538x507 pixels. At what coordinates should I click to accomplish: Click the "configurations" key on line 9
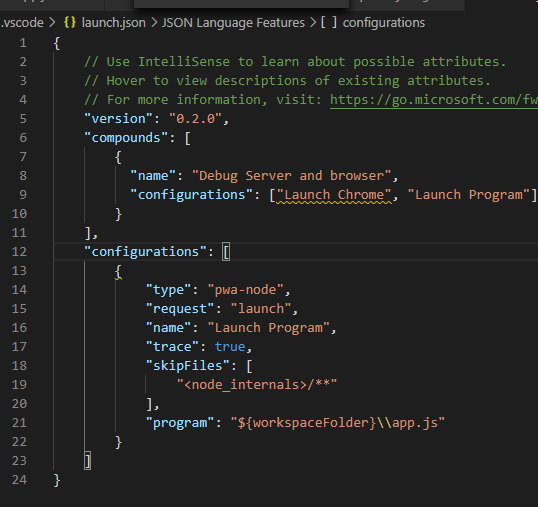(191, 195)
